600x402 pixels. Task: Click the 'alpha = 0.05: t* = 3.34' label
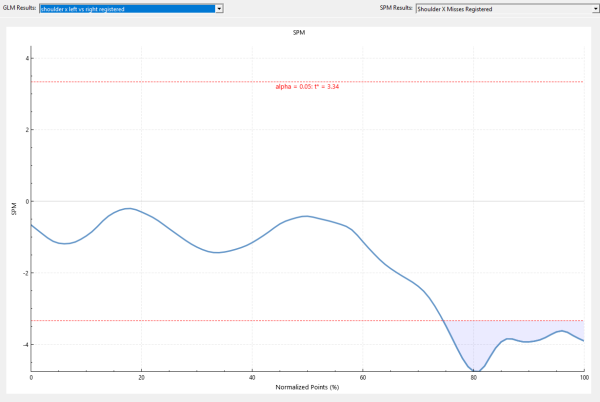coord(307,87)
